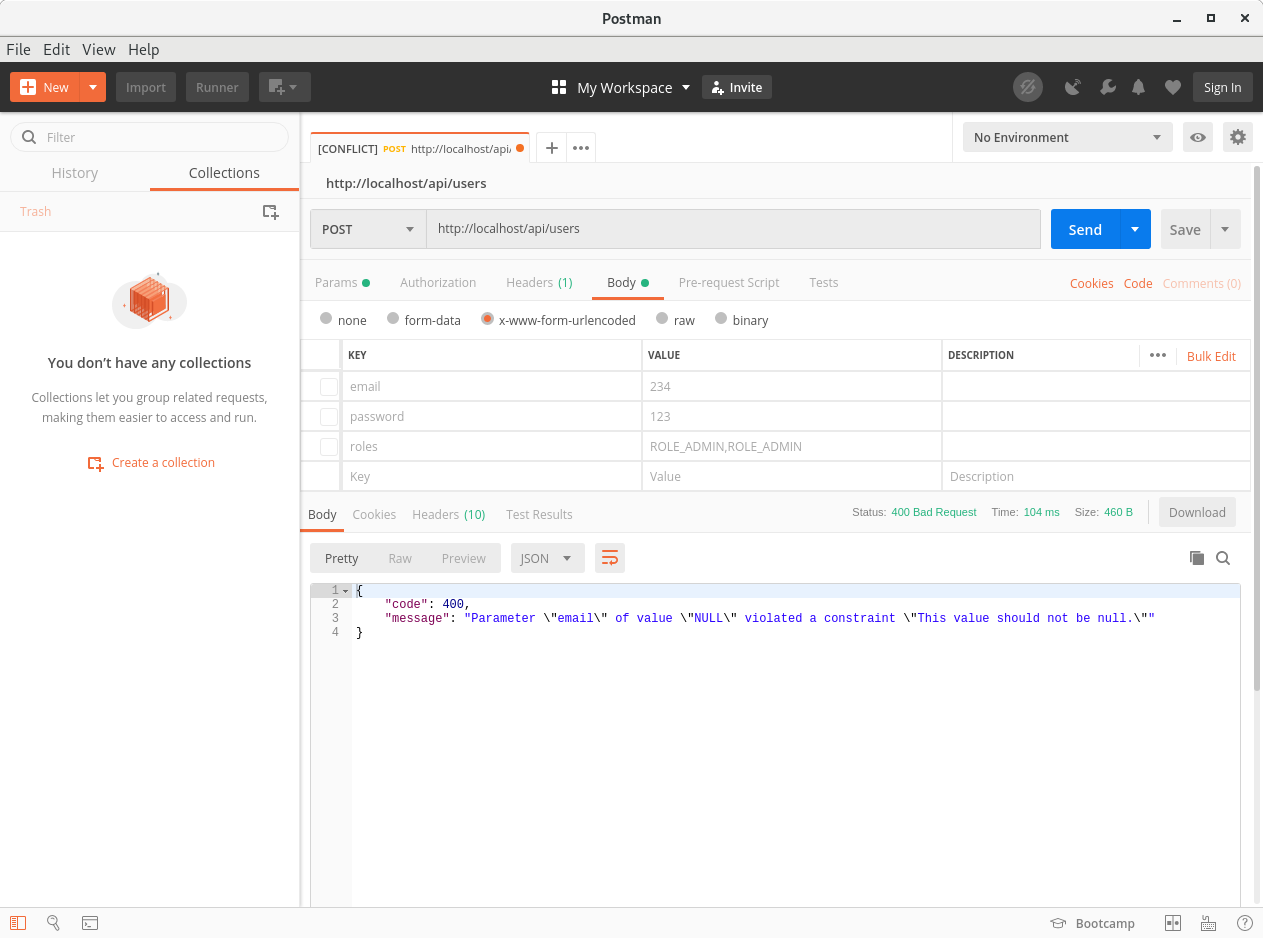The image size is (1263, 938).
Task: Open settings wrench icon in header
Action: [1107, 87]
